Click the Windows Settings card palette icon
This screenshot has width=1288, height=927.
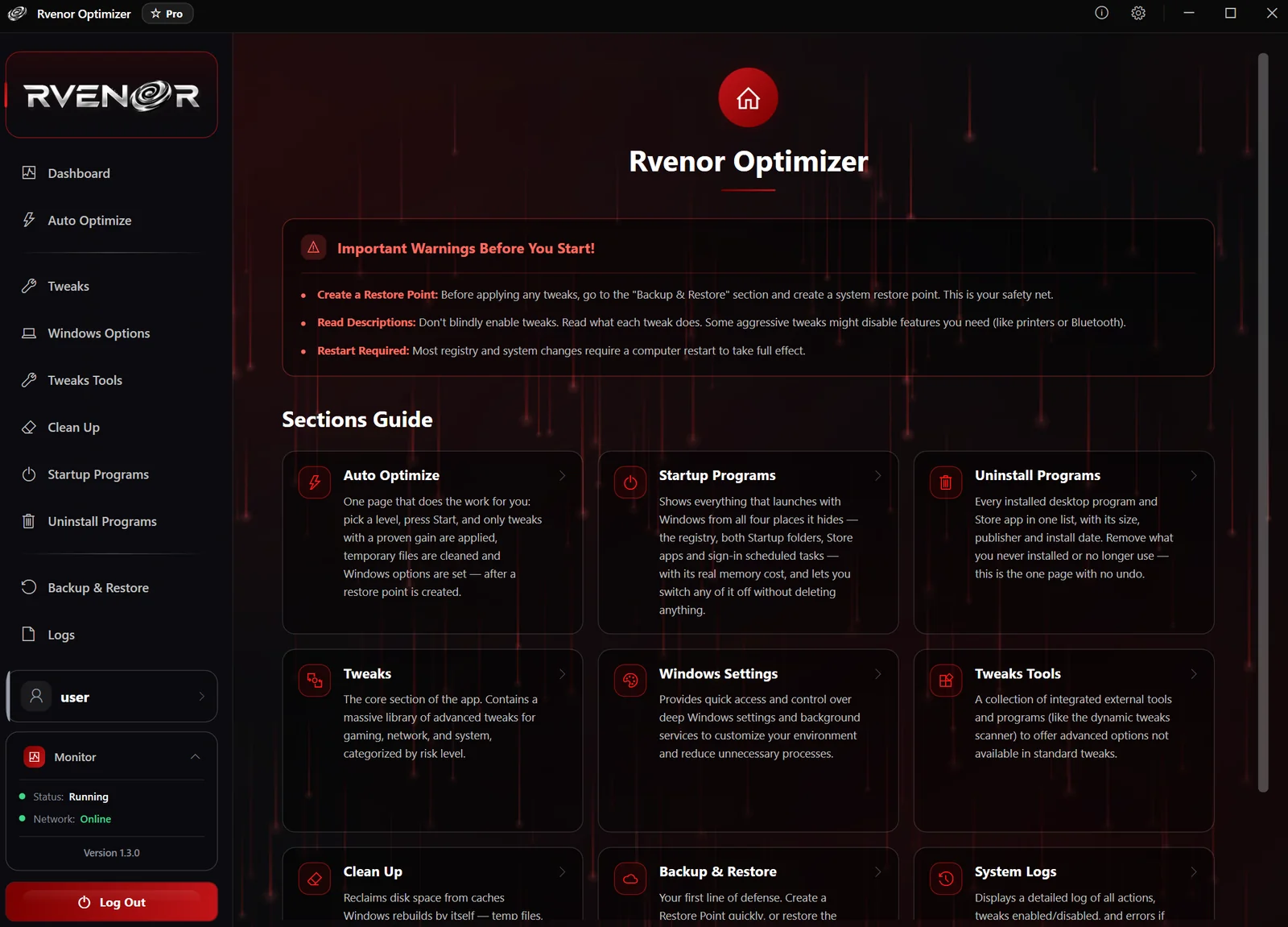630,681
